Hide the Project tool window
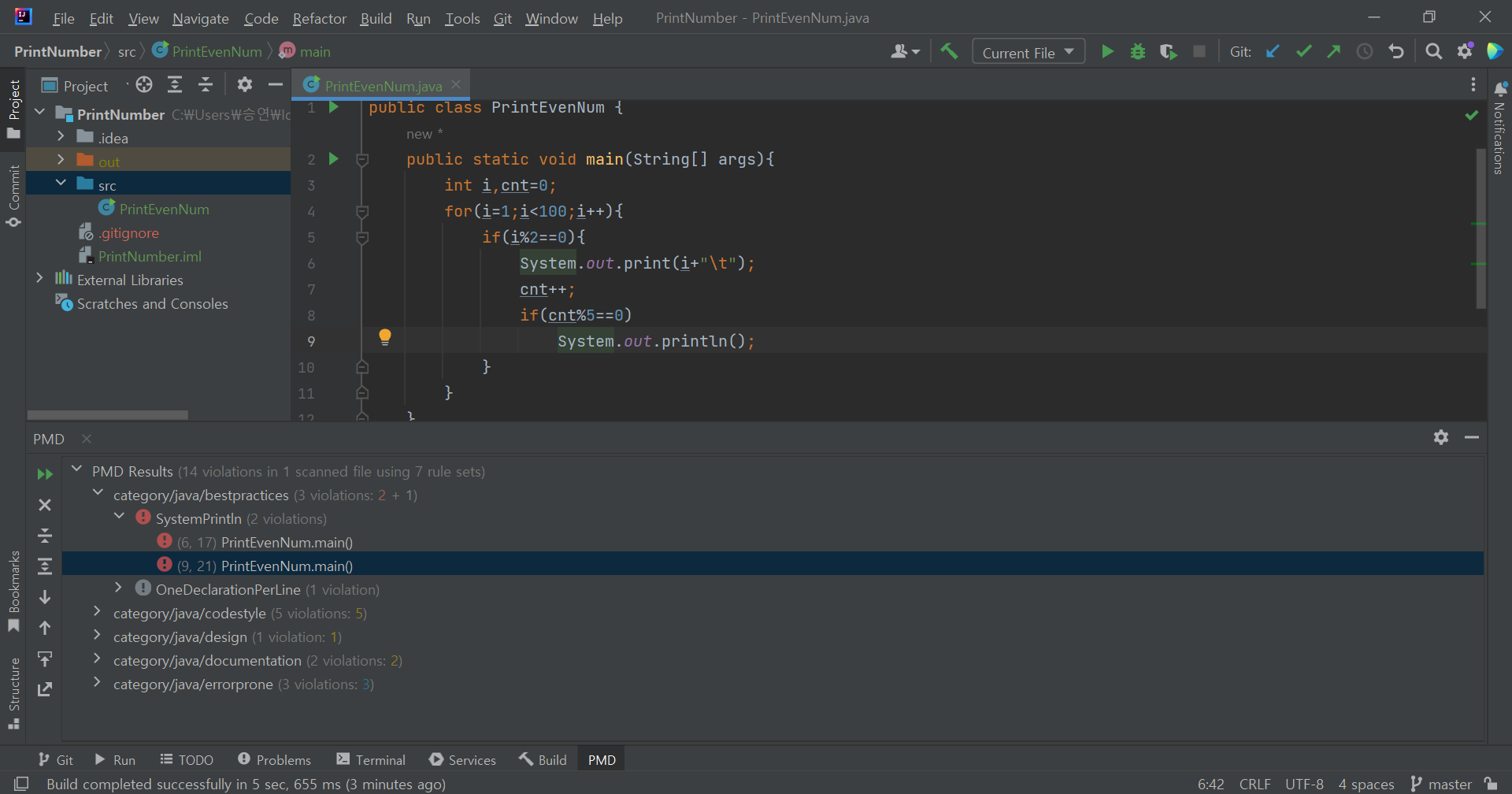Screen dimensions: 1512x794 click(275, 85)
